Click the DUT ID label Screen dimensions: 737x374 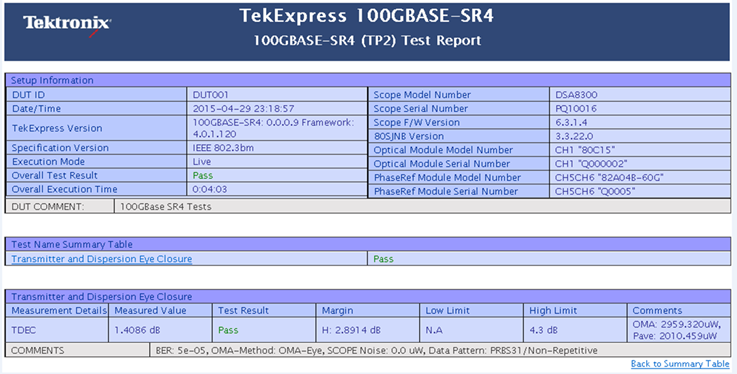(x=29, y=94)
